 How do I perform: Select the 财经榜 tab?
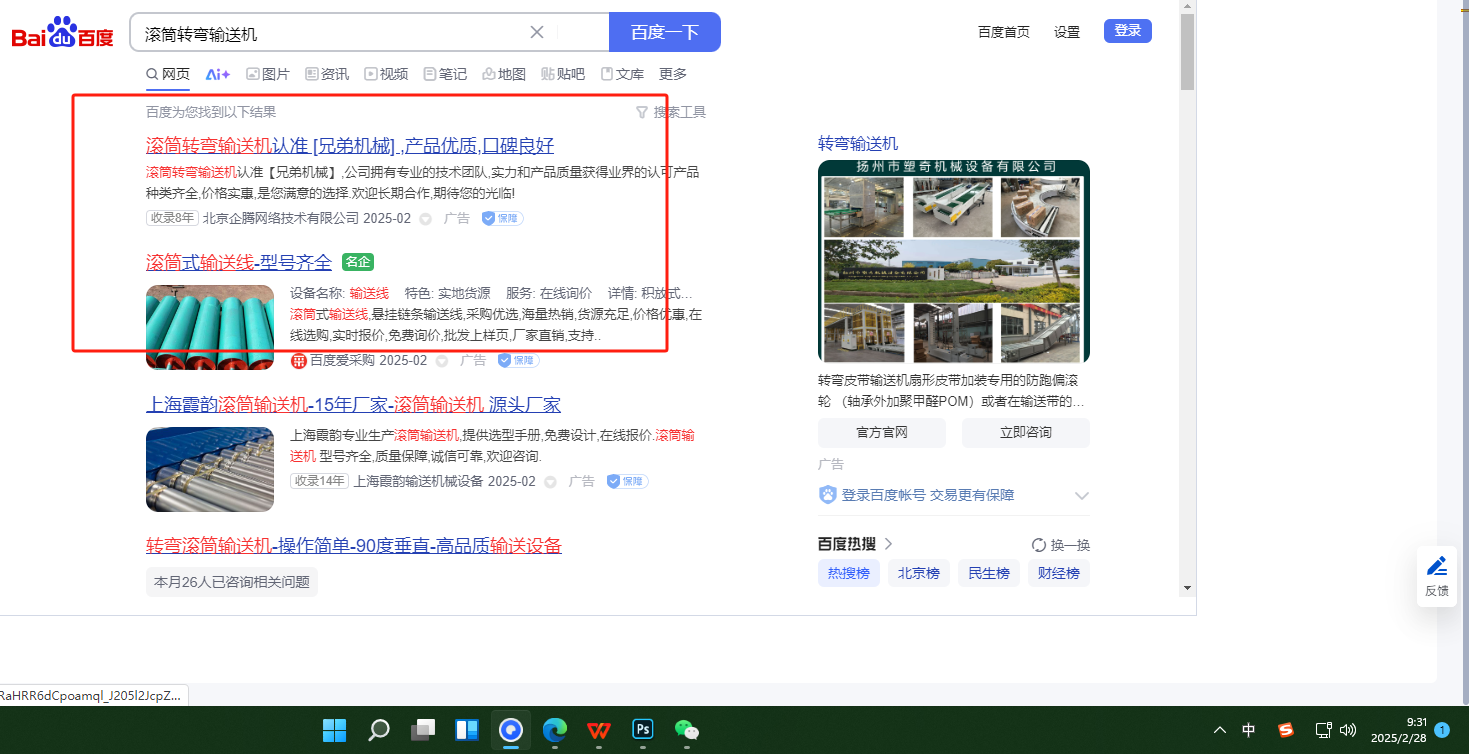pos(1059,574)
